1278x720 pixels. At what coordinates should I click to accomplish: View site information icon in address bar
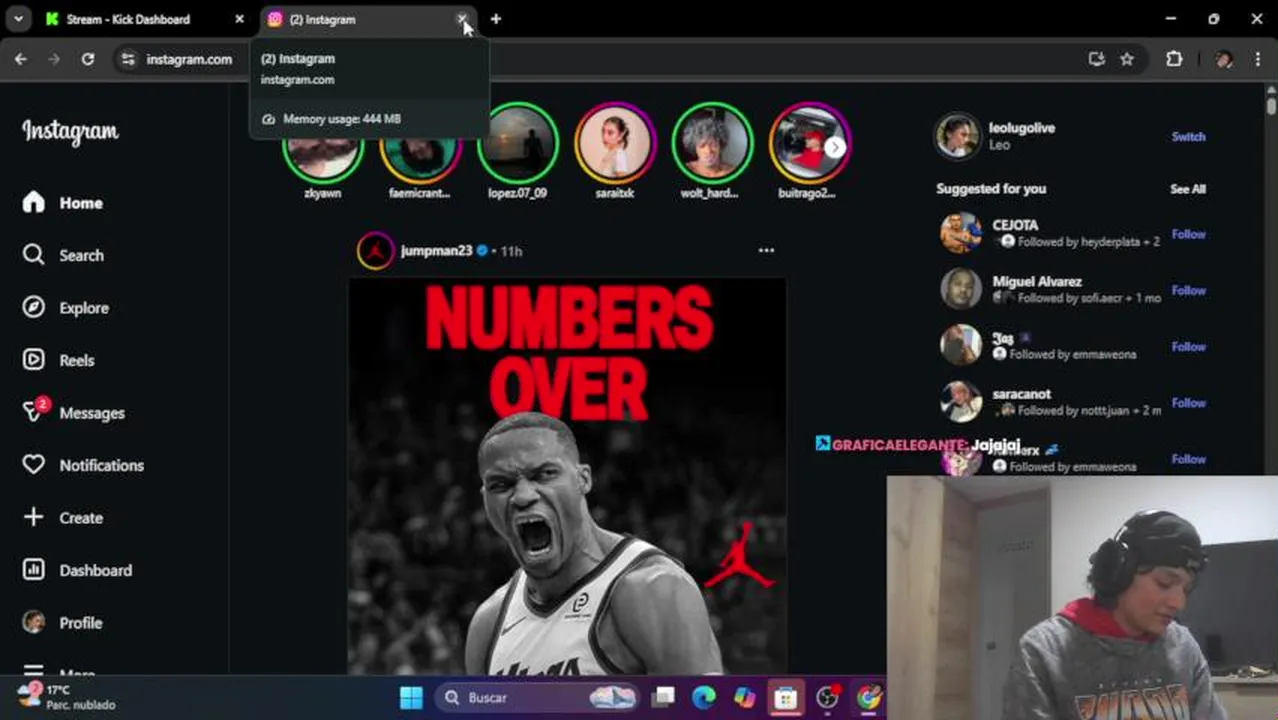tap(128, 59)
